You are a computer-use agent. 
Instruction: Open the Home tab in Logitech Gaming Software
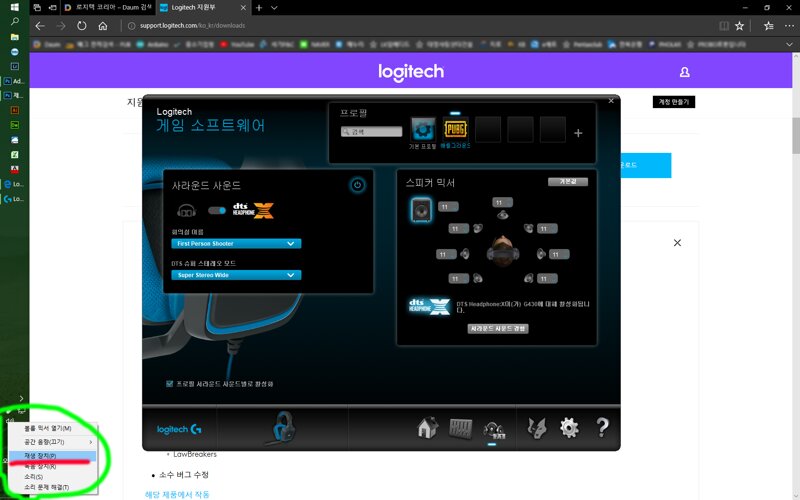(x=428, y=428)
